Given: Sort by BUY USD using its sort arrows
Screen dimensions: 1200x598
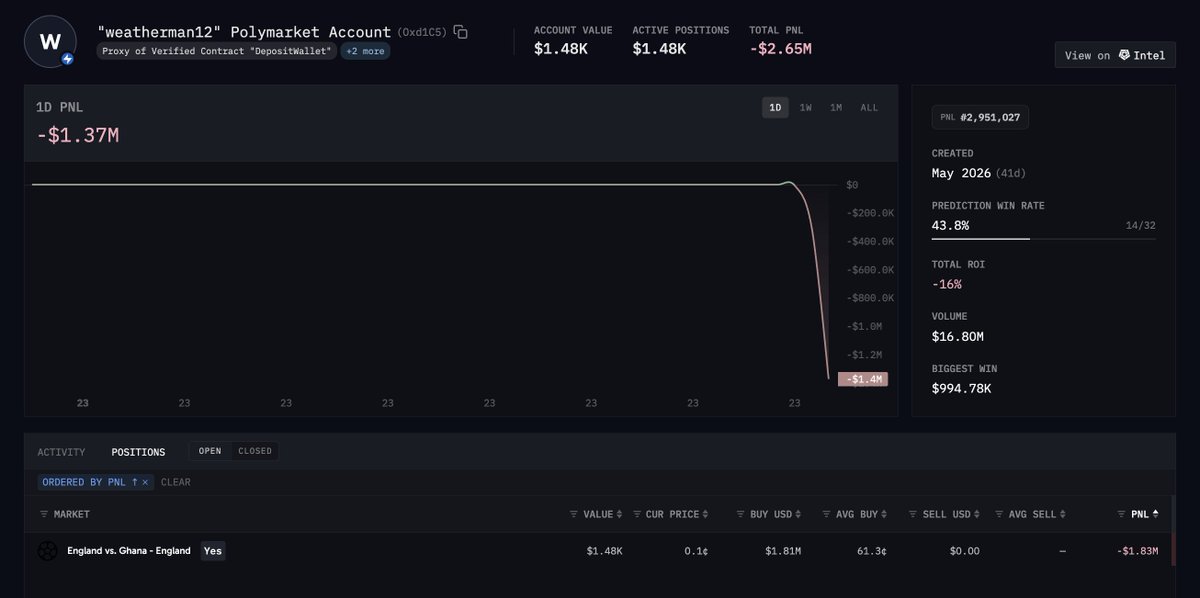Looking at the screenshot, I should click(798, 514).
